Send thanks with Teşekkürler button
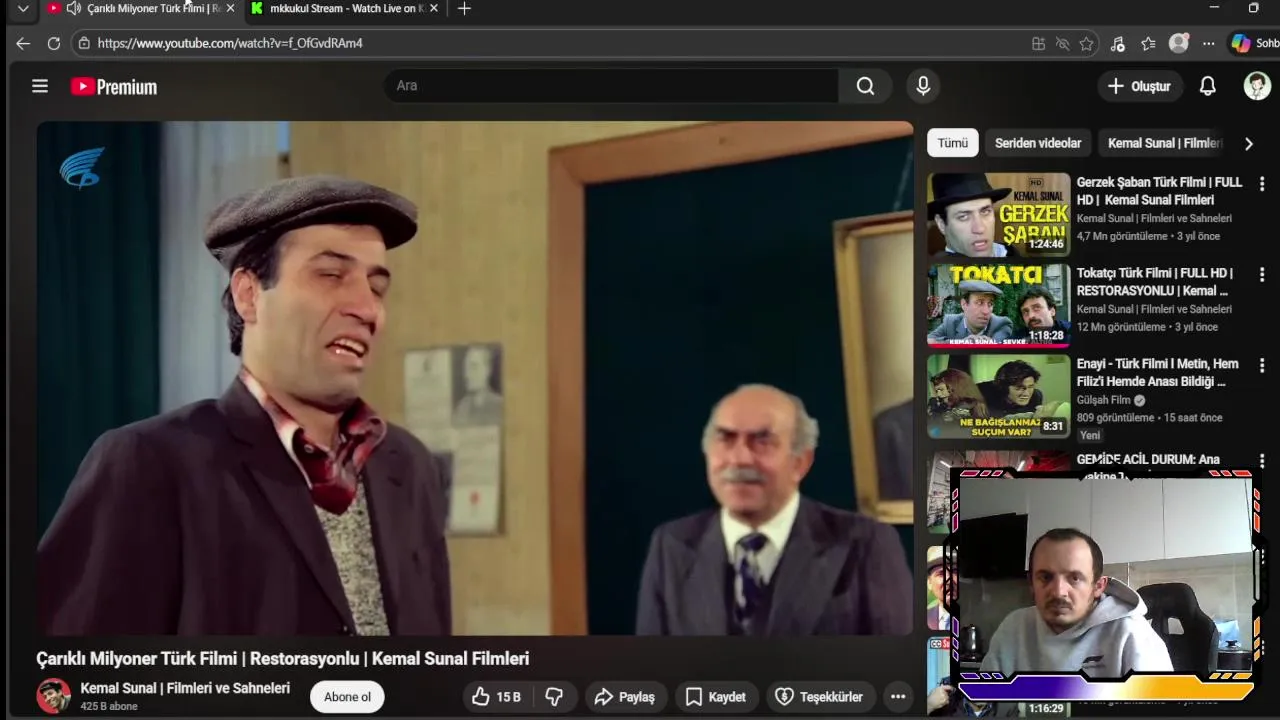 (819, 697)
